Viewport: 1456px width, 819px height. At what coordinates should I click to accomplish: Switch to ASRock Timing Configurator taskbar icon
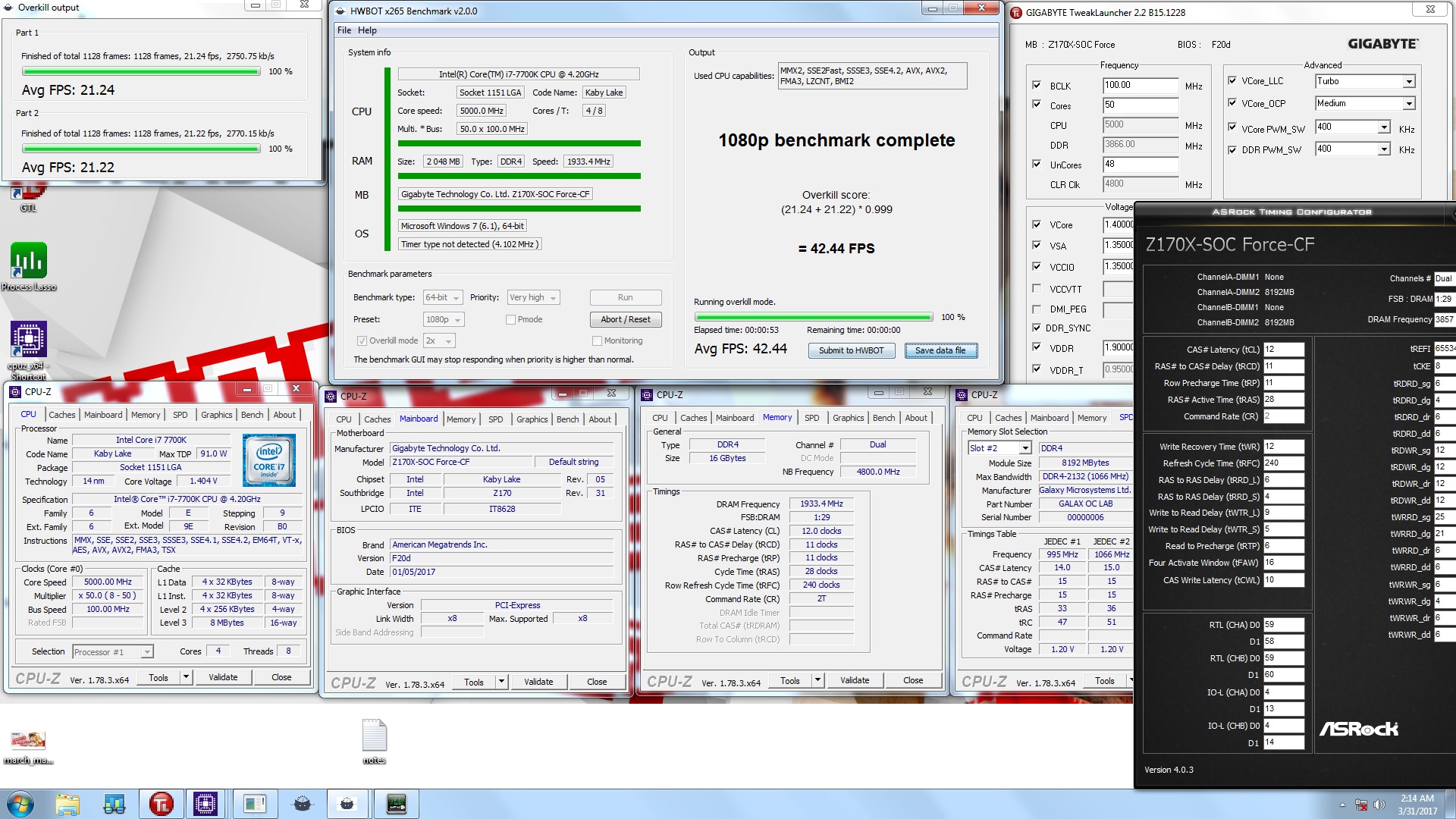coord(396,804)
